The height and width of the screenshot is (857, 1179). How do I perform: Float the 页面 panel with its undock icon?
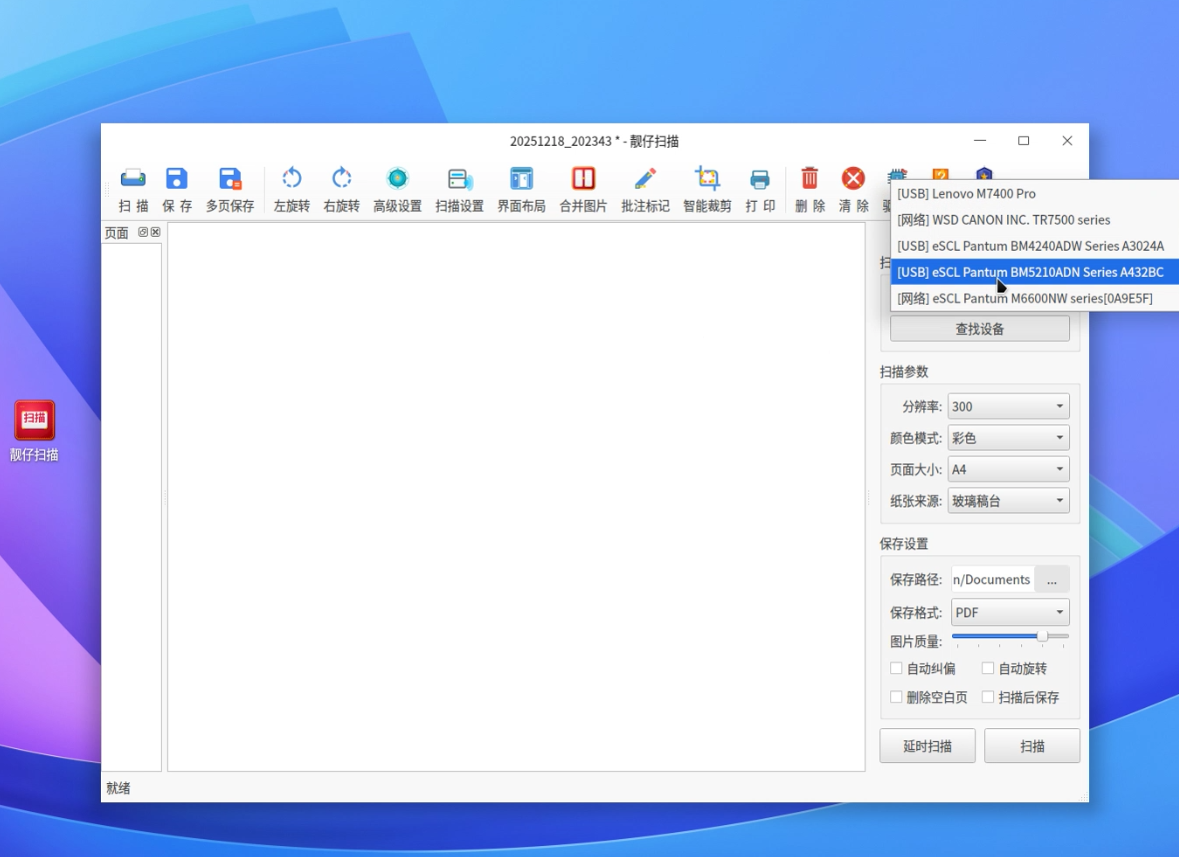pos(143,232)
